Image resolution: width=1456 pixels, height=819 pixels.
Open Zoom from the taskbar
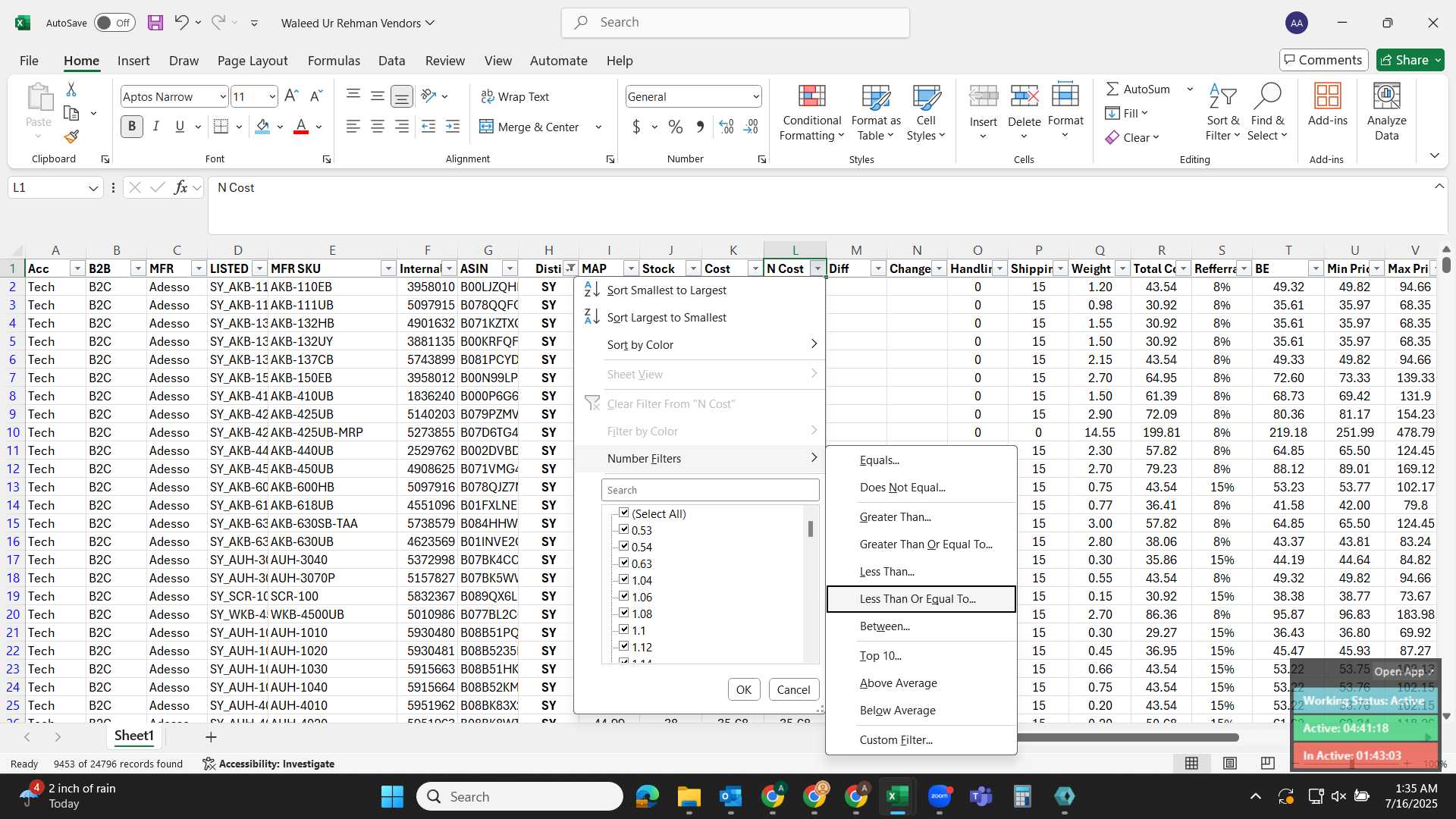click(940, 796)
